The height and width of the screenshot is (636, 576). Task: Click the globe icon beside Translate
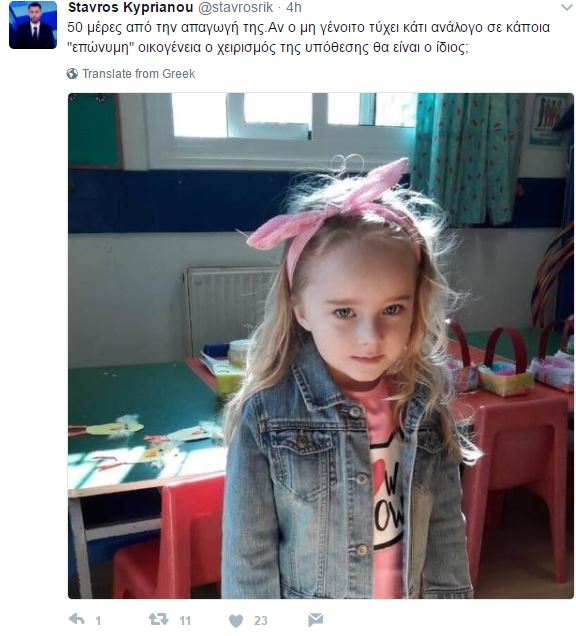point(72,73)
